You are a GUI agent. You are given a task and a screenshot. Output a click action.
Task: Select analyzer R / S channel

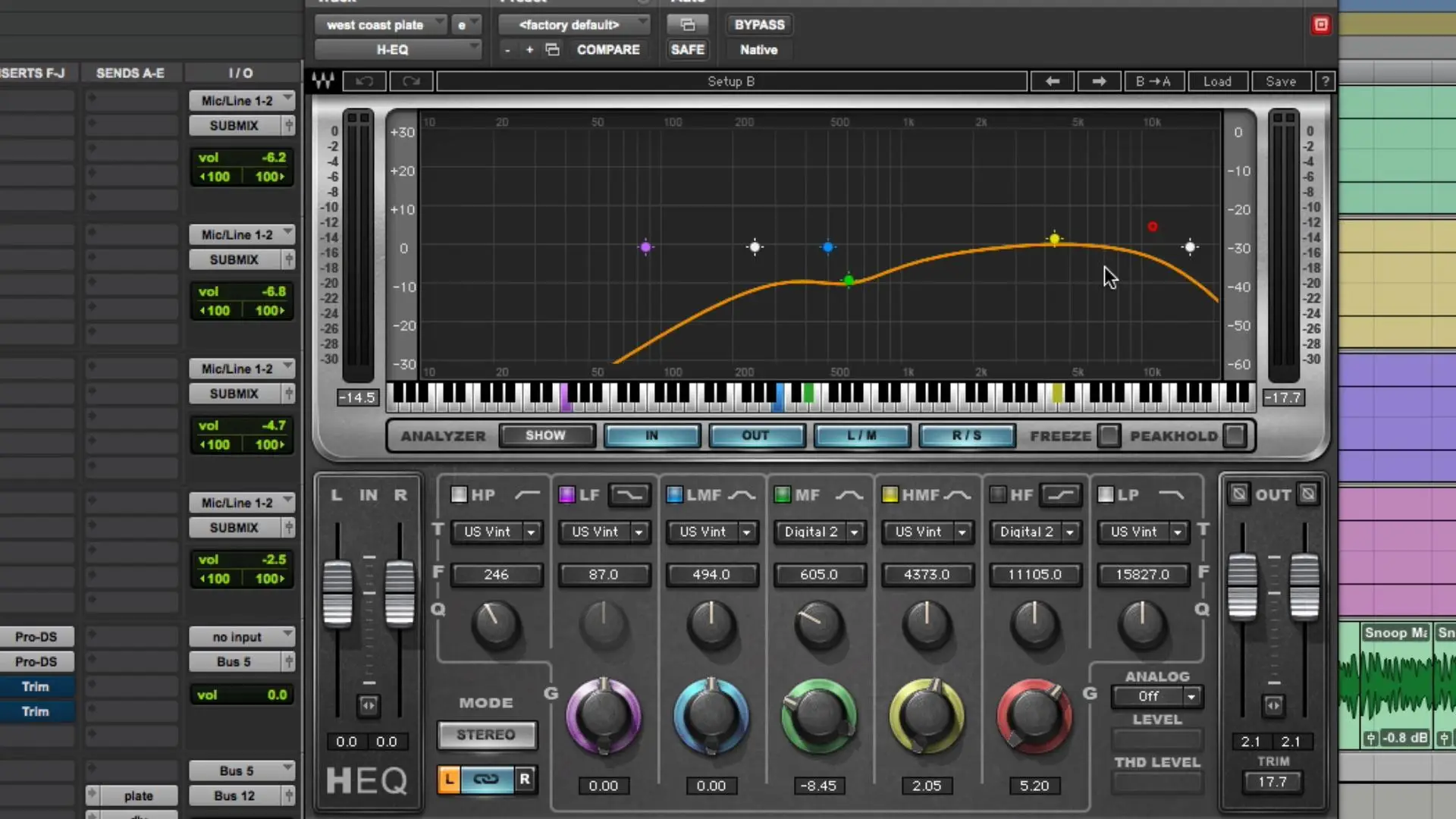(967, 435)
